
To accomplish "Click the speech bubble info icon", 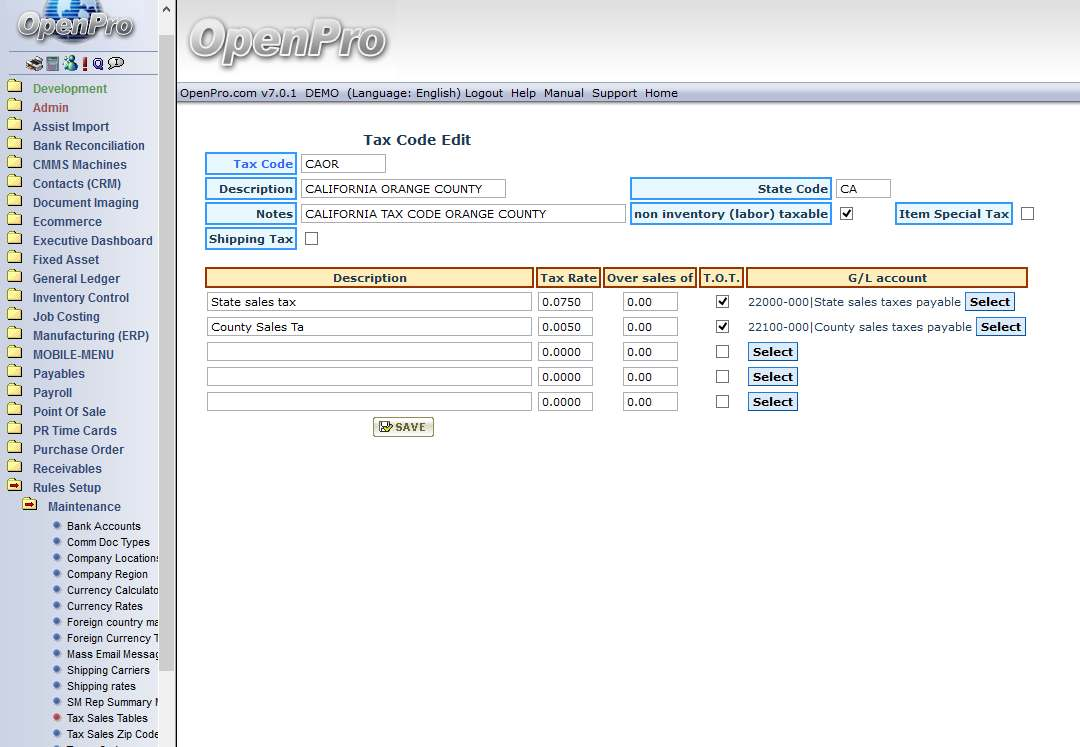I will (x=116, y=64).
